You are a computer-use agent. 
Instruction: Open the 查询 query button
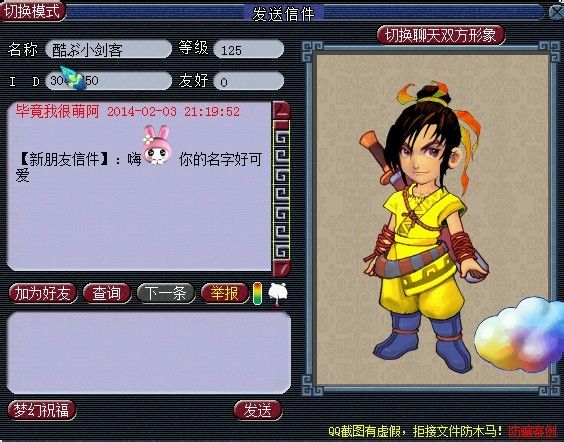pos(107,293)
